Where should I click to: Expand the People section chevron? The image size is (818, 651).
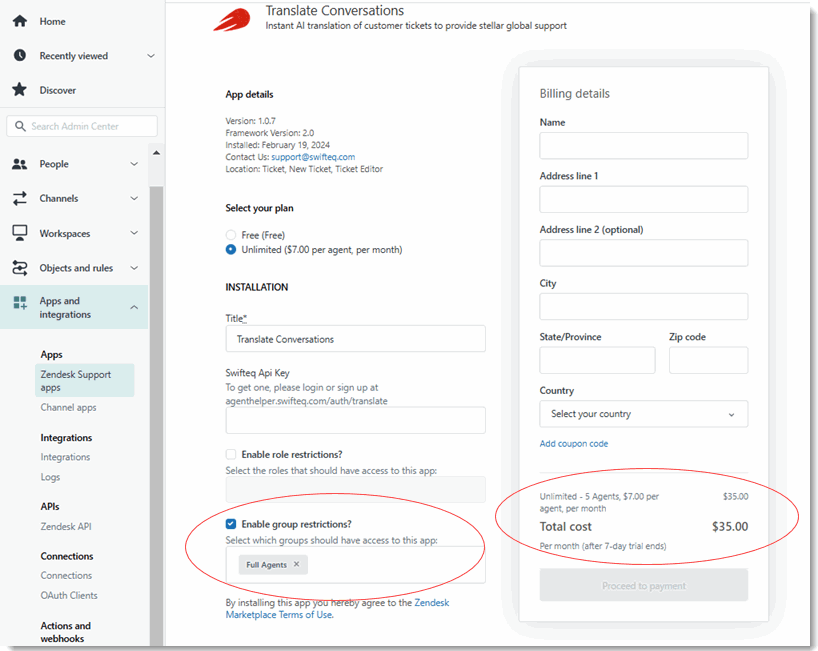(x=134, y=164)
